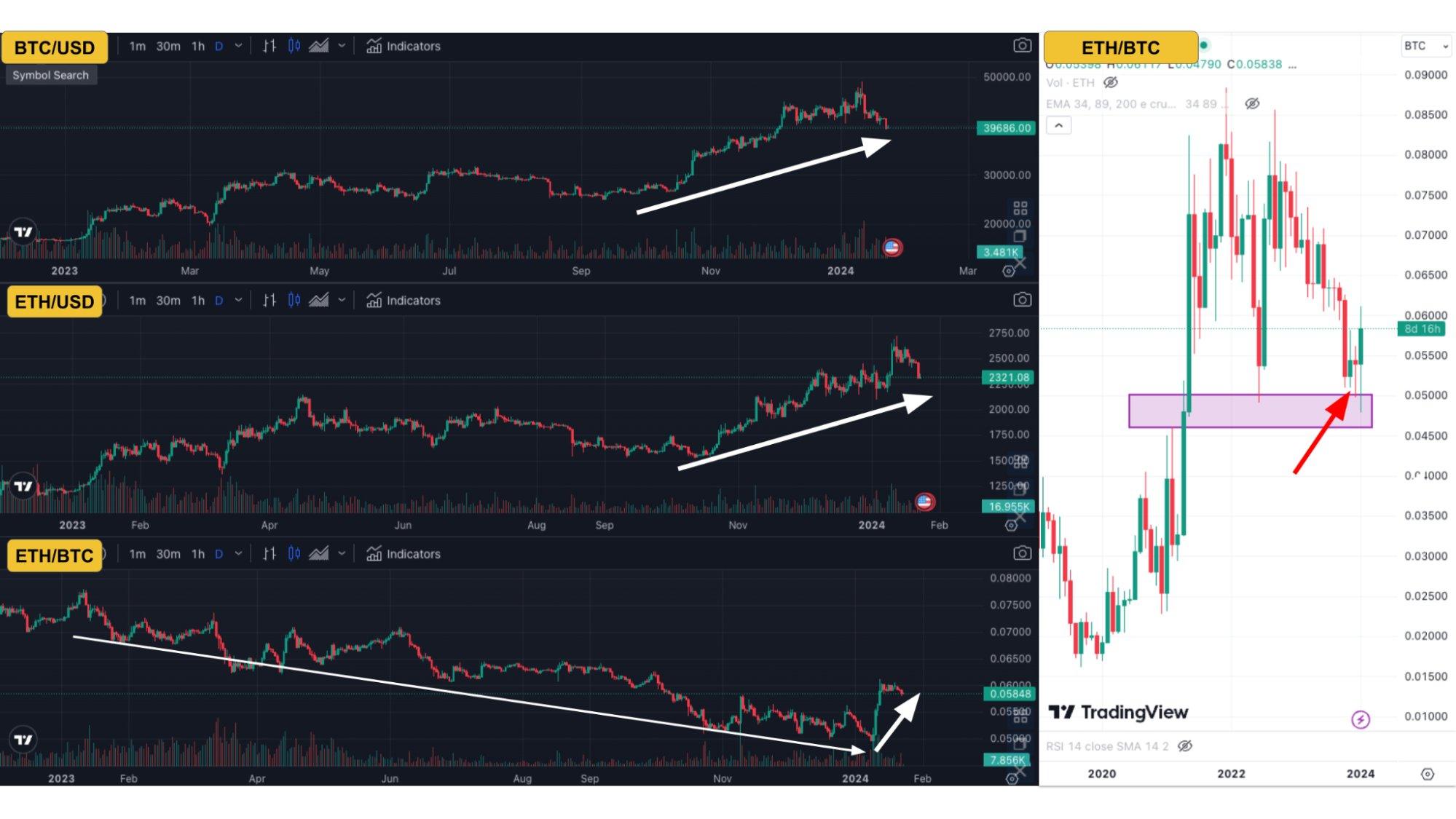Click the US flag events icon on BTC/USD chart

click(x=894, y=248)
